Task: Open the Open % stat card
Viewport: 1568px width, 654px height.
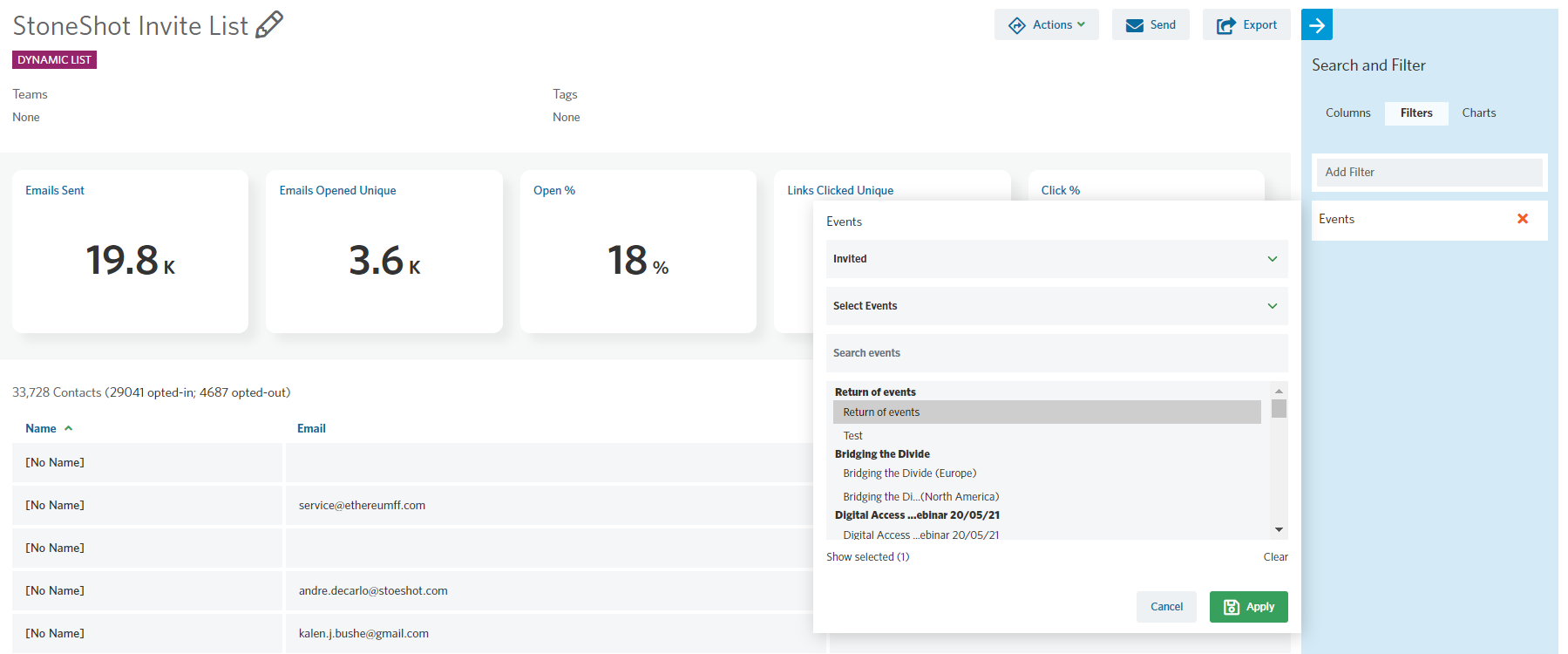Action: point(638,251)
